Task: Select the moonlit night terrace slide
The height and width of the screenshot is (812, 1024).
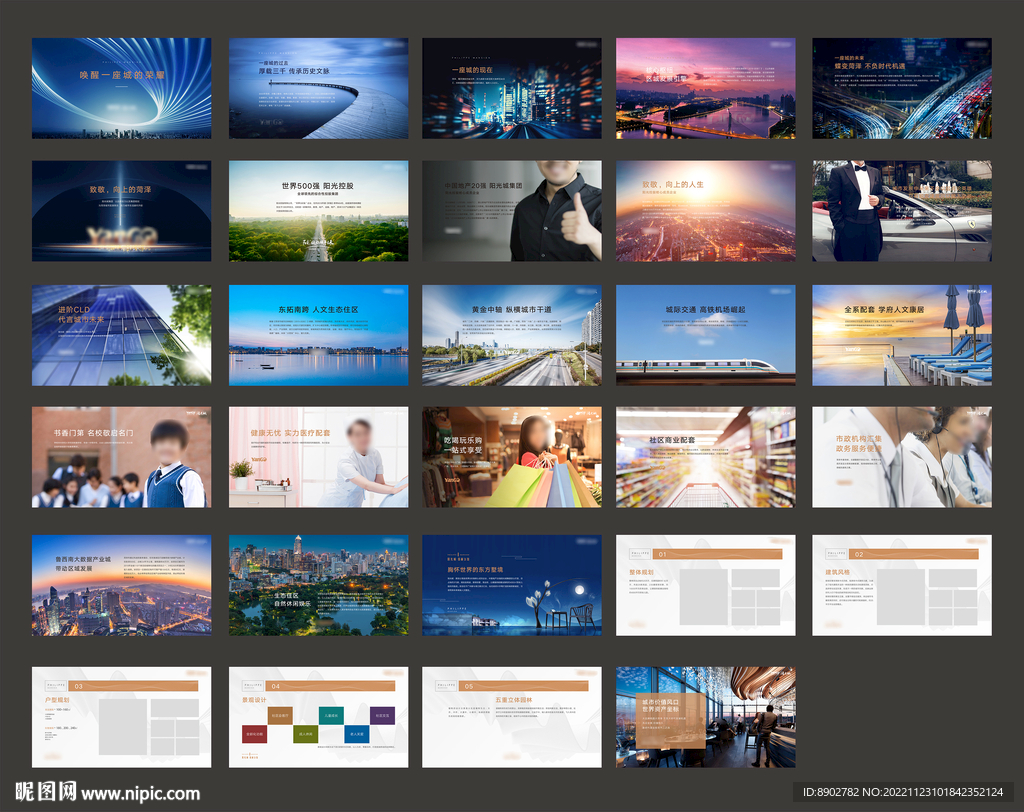Action: point(511,585)
